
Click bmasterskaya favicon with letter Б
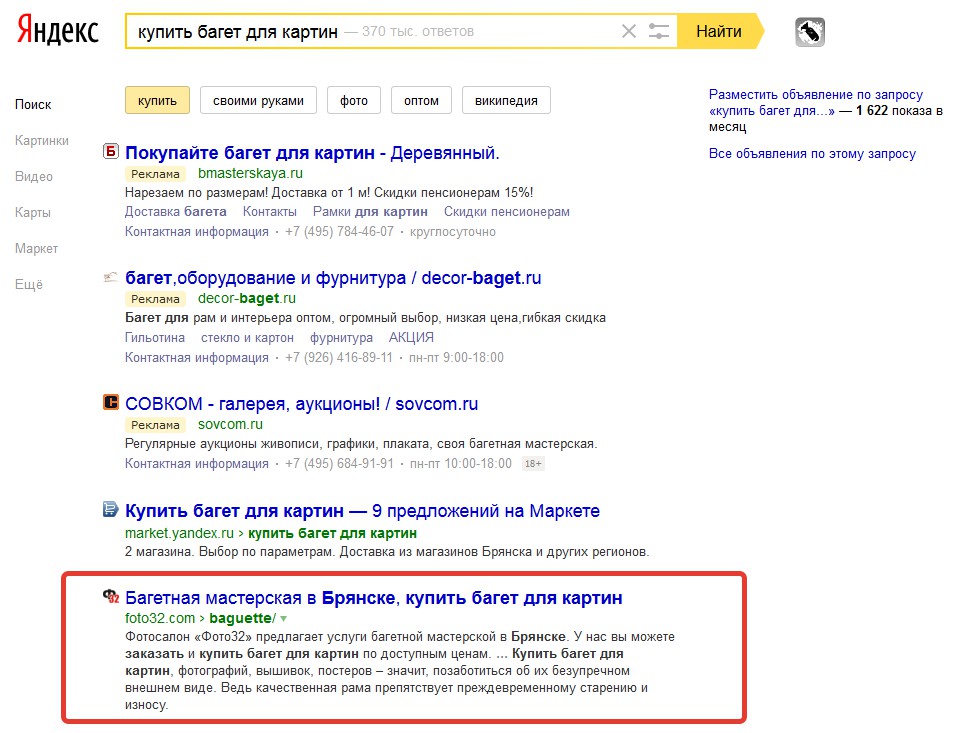[110, 151]
